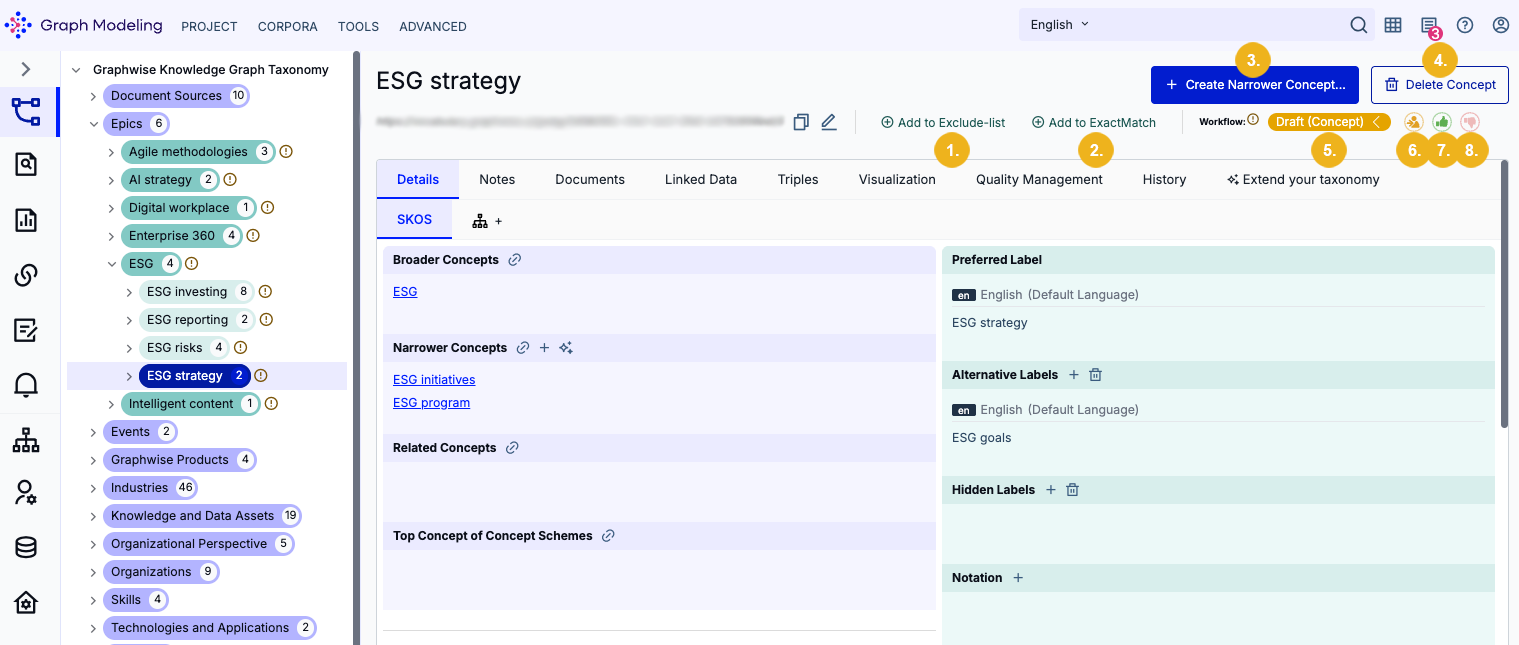The height and width of the screenshot is (645, 1519).
Task: Add a schema with hierarchy plus tab
Action: tap(488, 220)
